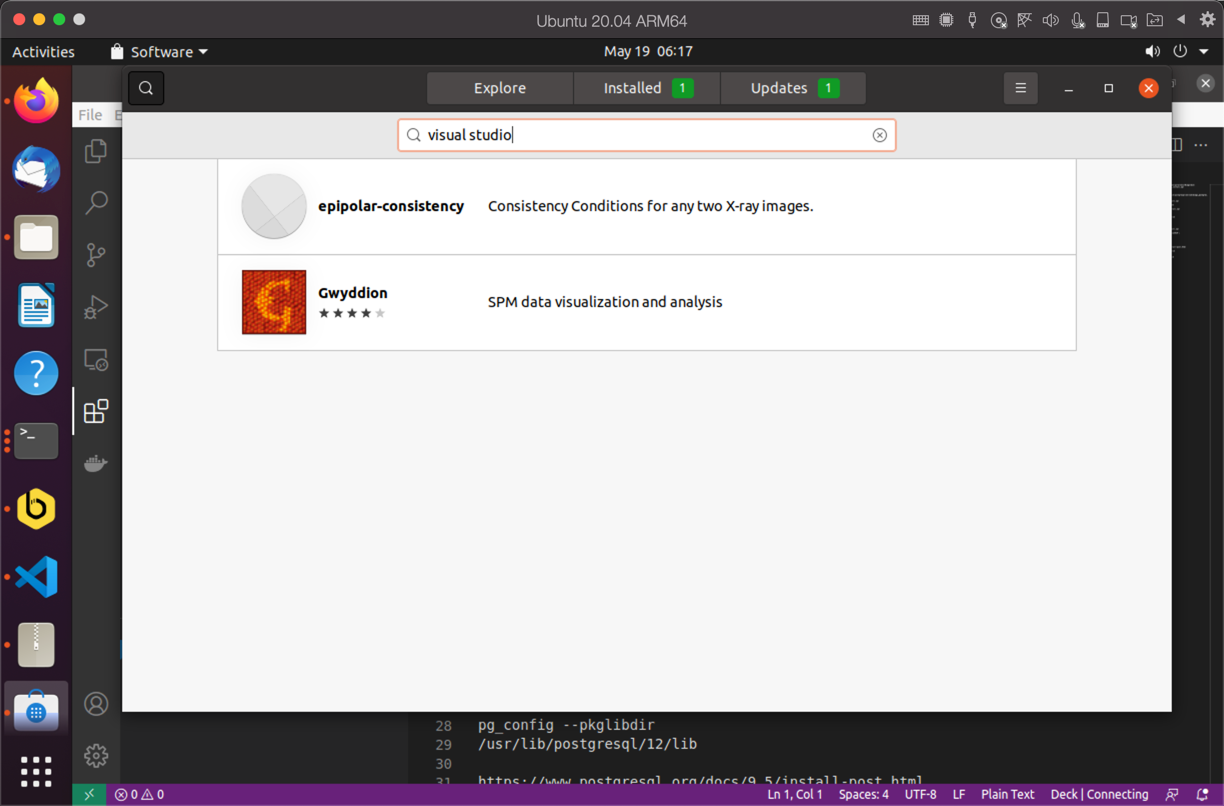Screen dimensions: 1224x806
Task: Clear the search text with the X icon
Action: click(x=880, y=135)
